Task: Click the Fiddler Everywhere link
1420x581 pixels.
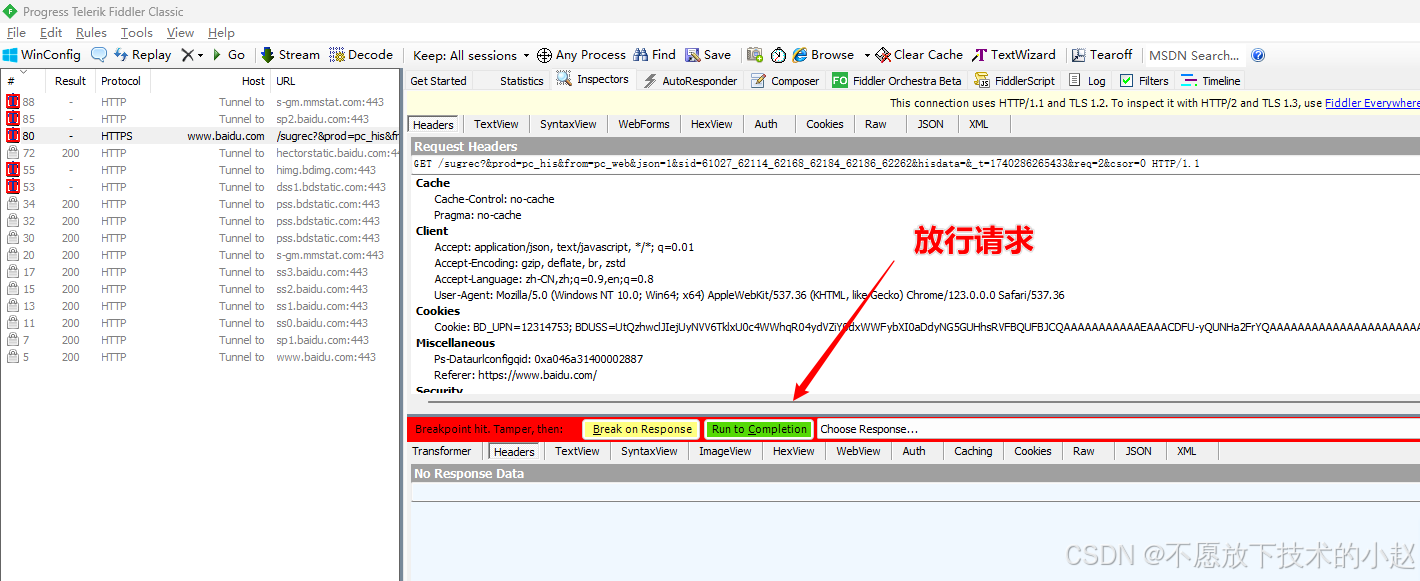Action: pos(1372,103)
